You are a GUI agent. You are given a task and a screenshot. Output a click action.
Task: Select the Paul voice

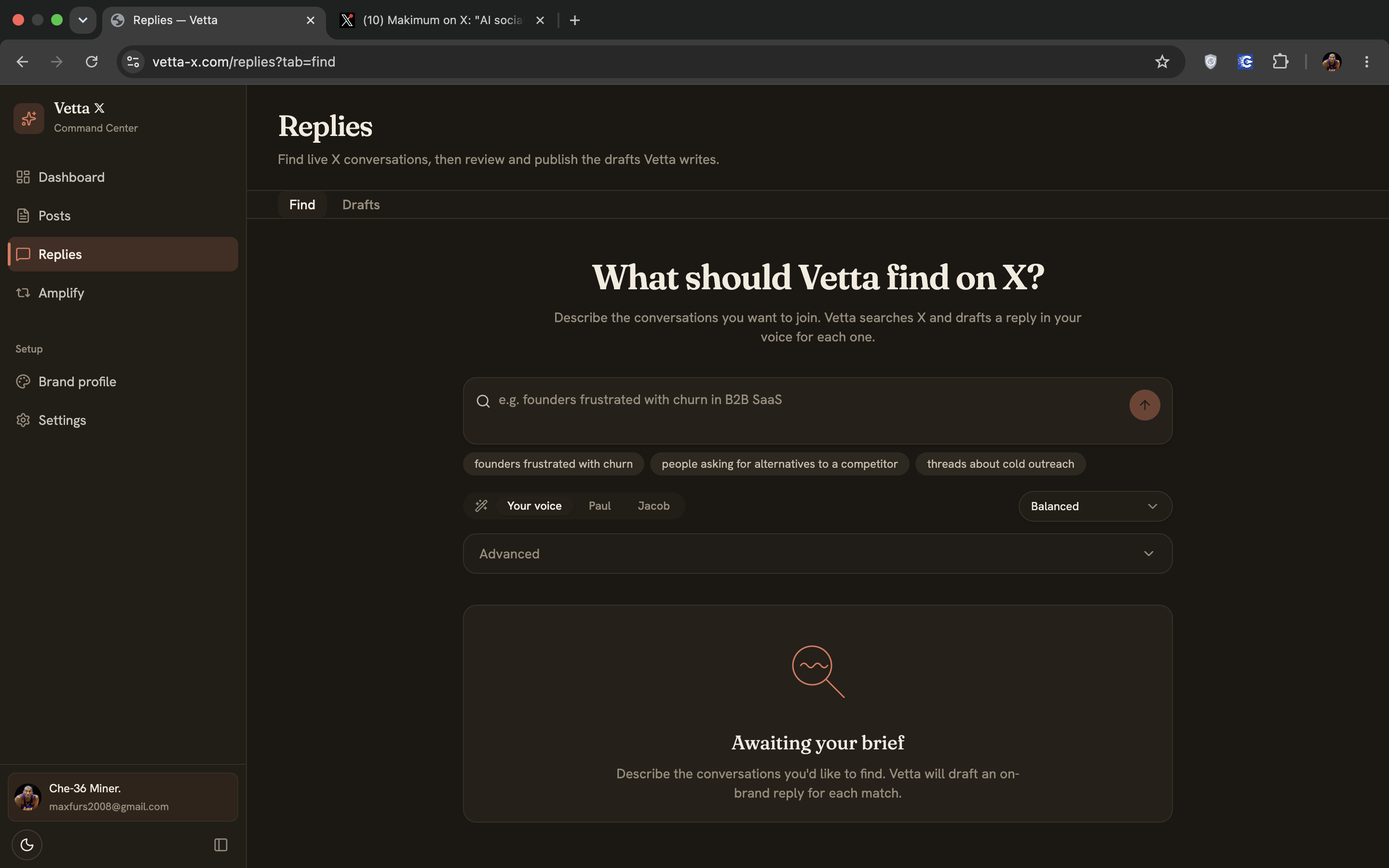pyautogui.click(x=600, y=506)
